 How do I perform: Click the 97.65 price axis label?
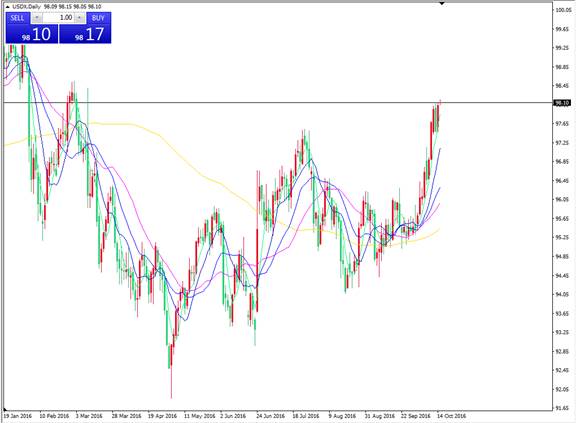click(563, 124)
